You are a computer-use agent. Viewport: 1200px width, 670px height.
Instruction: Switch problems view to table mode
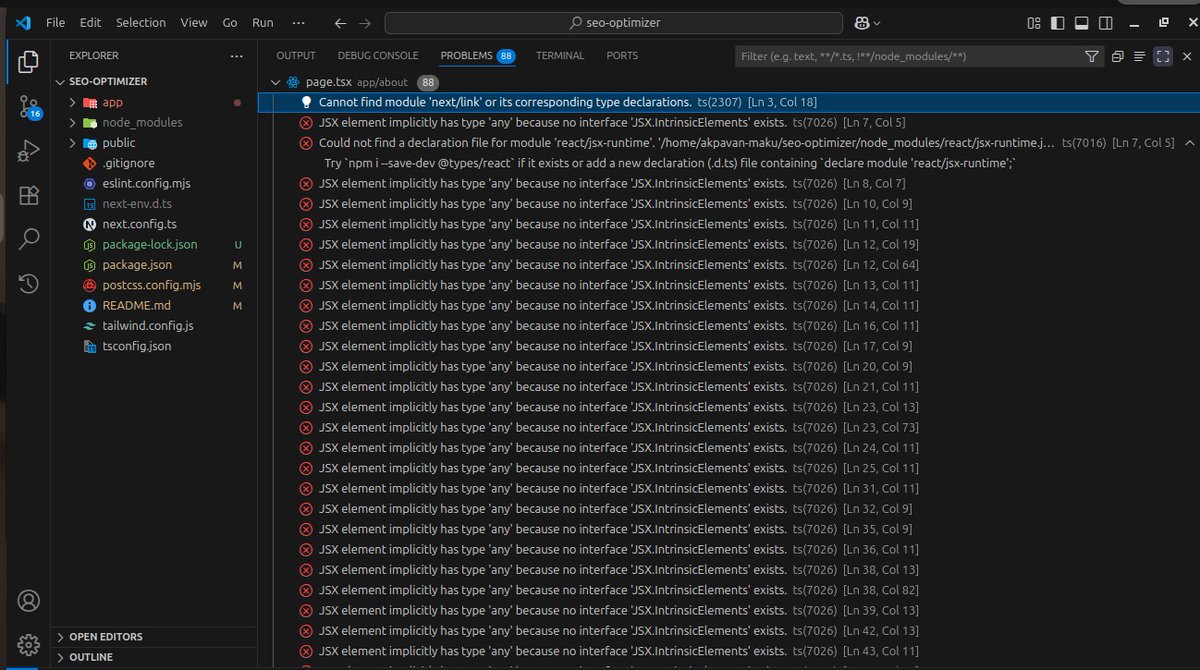click(1139, 57)
